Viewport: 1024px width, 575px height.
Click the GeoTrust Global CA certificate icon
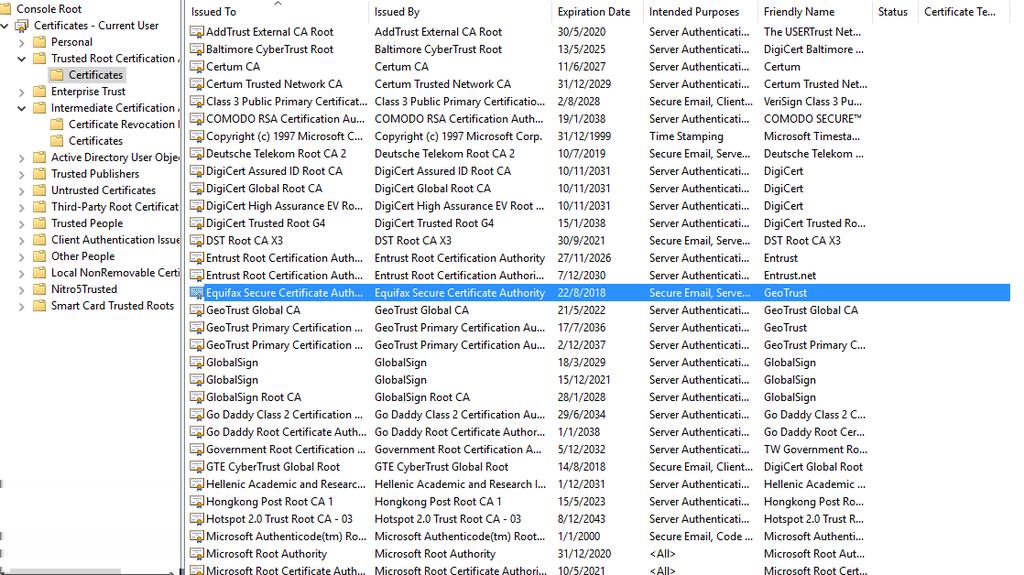tap(197, 310)
